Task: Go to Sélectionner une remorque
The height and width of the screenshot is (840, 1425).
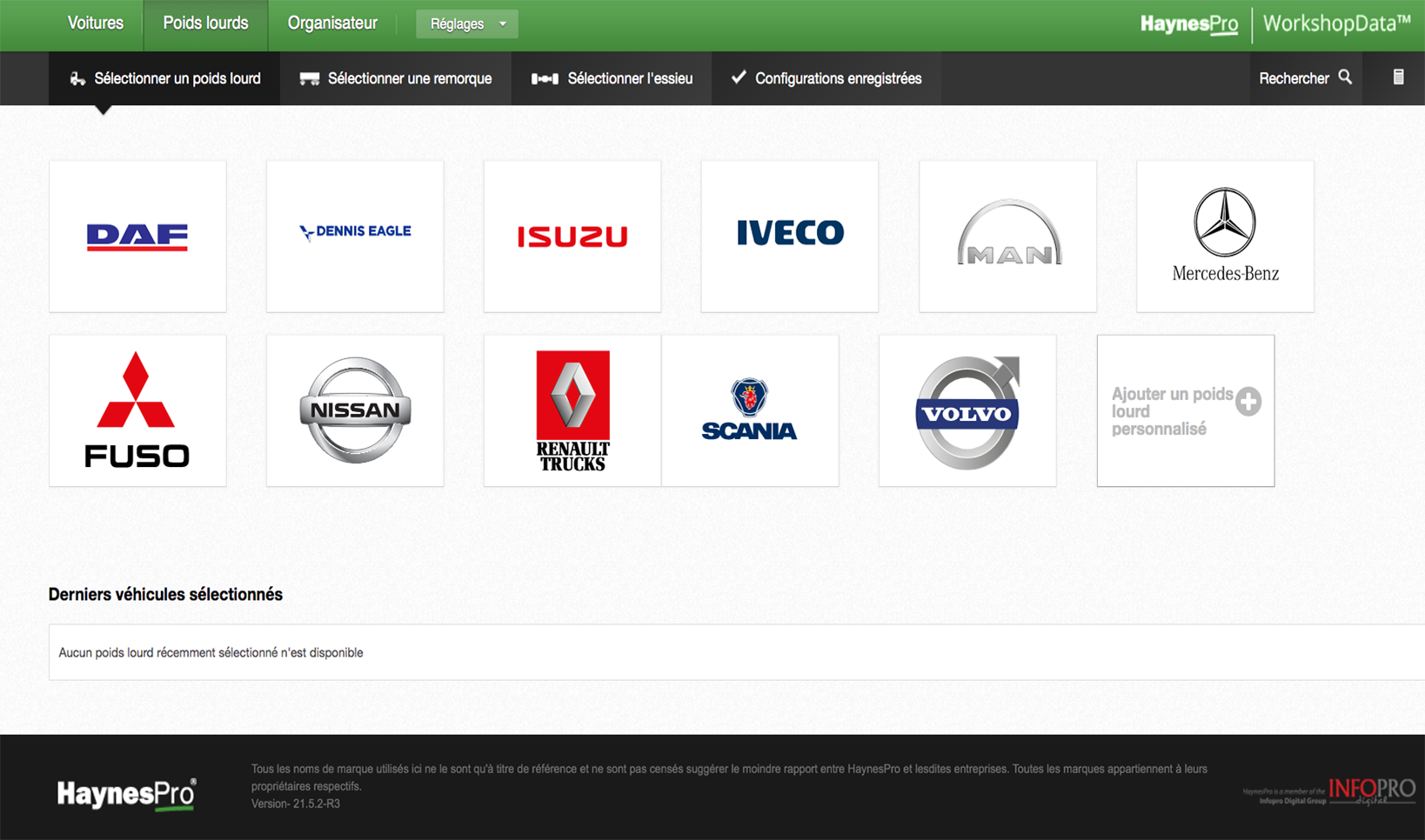Action: [396, 78]
